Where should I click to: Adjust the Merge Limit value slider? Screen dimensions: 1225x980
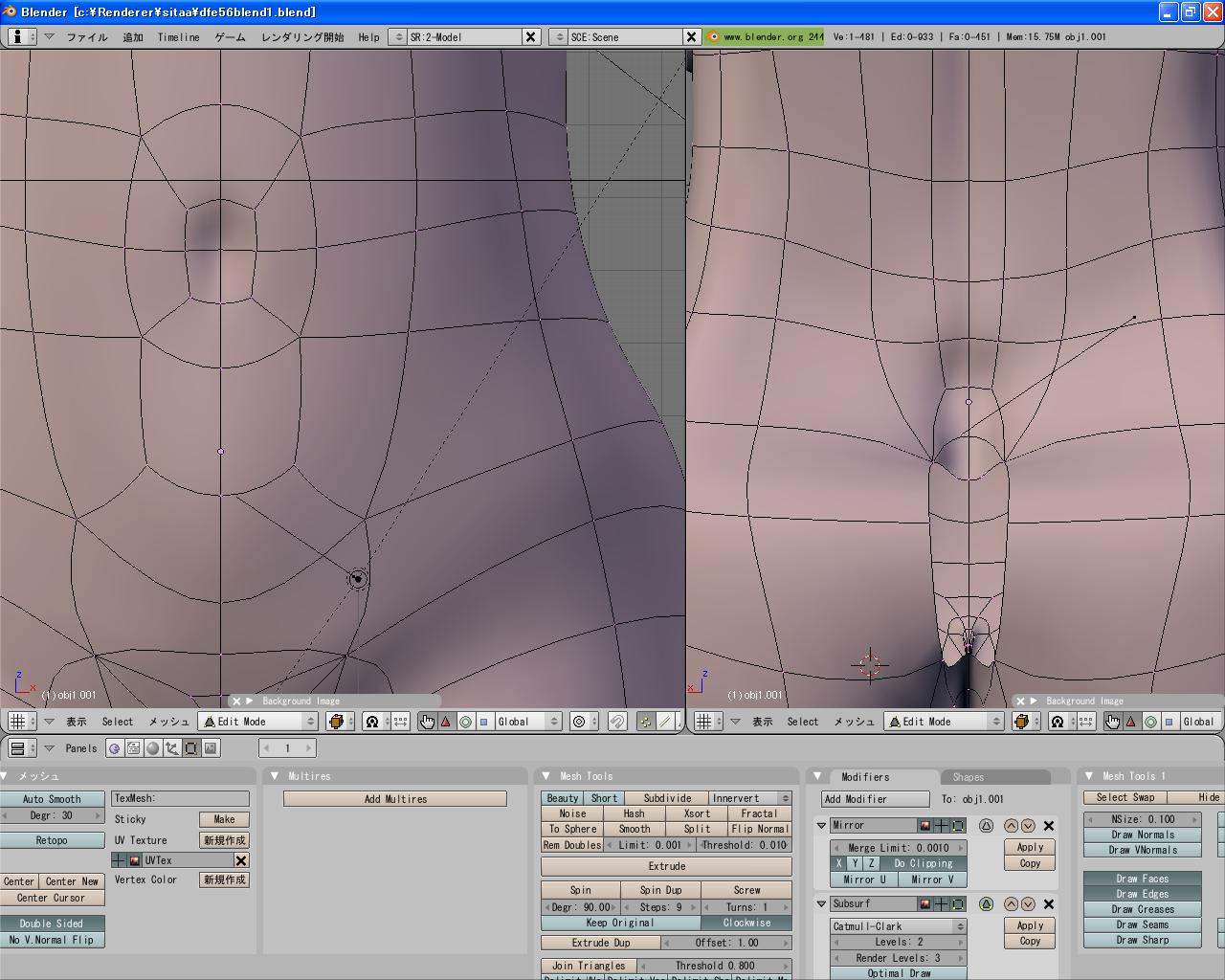[898, 848]
